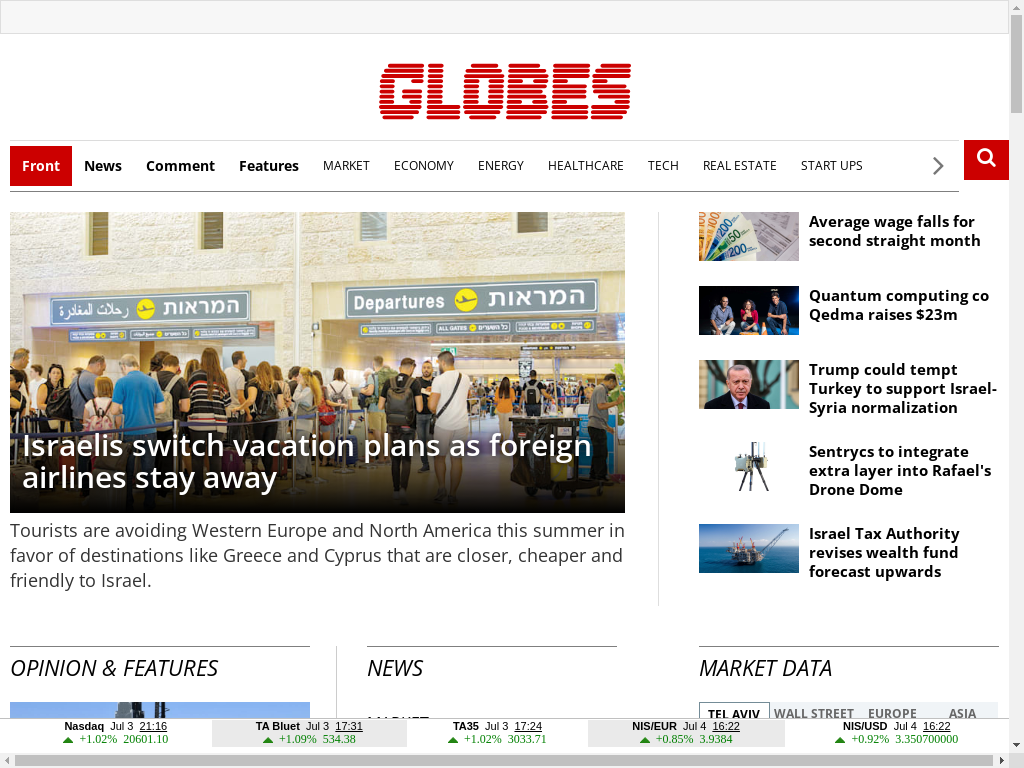
Task: Click the Drone Dome device thumbnail
Action: [748, 466]
